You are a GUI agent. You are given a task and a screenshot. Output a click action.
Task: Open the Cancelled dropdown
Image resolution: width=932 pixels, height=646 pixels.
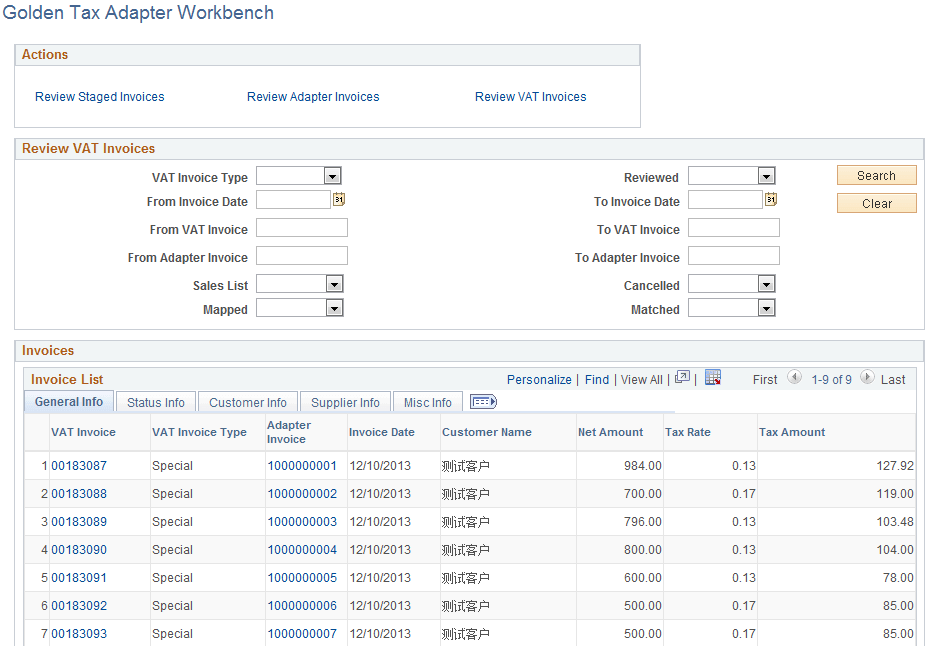click(x=764, y=283)
